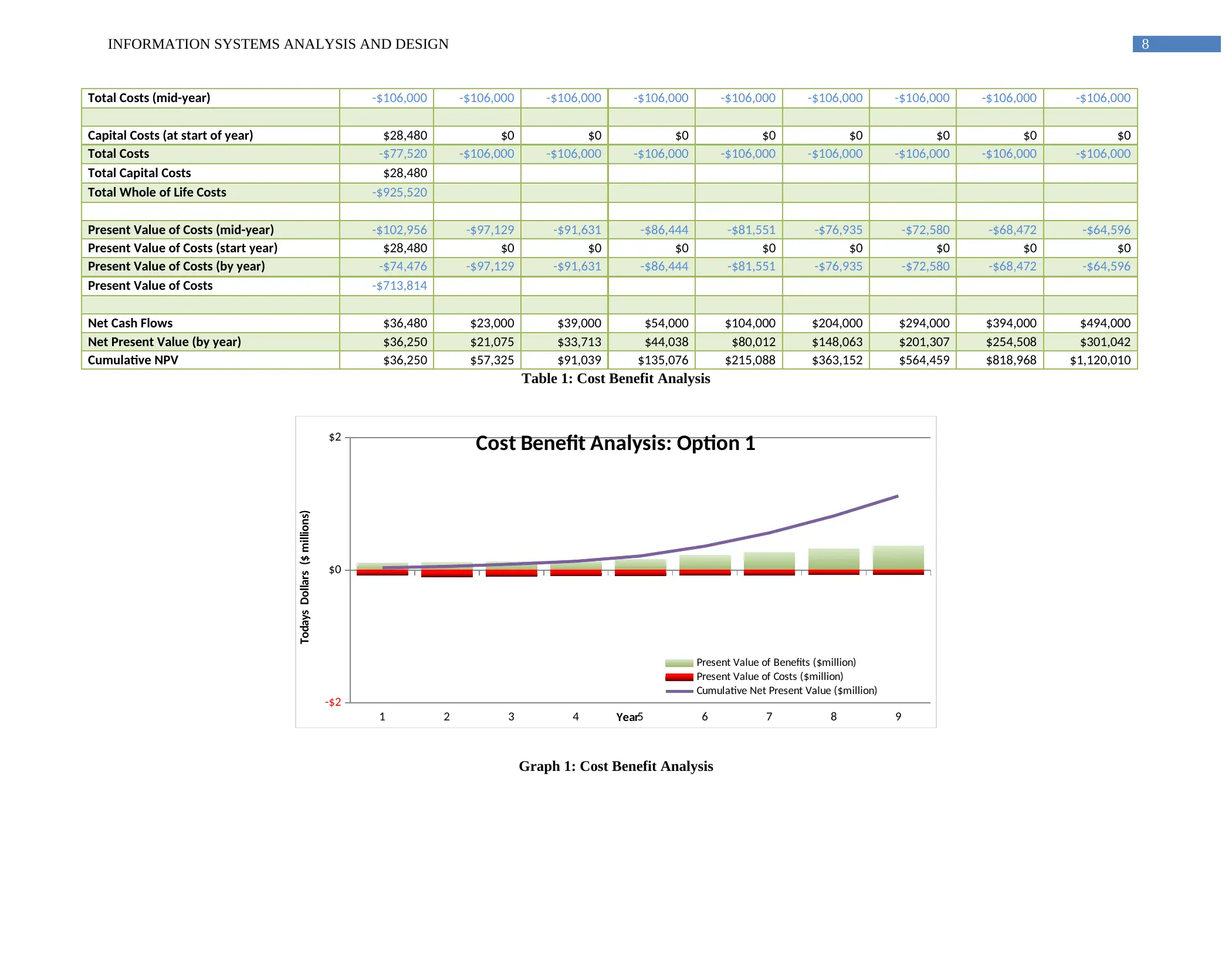1232x968 pixels.
Task: Click 'Present Value of Costs (by year)' label
Action: (x=176, y=266)
